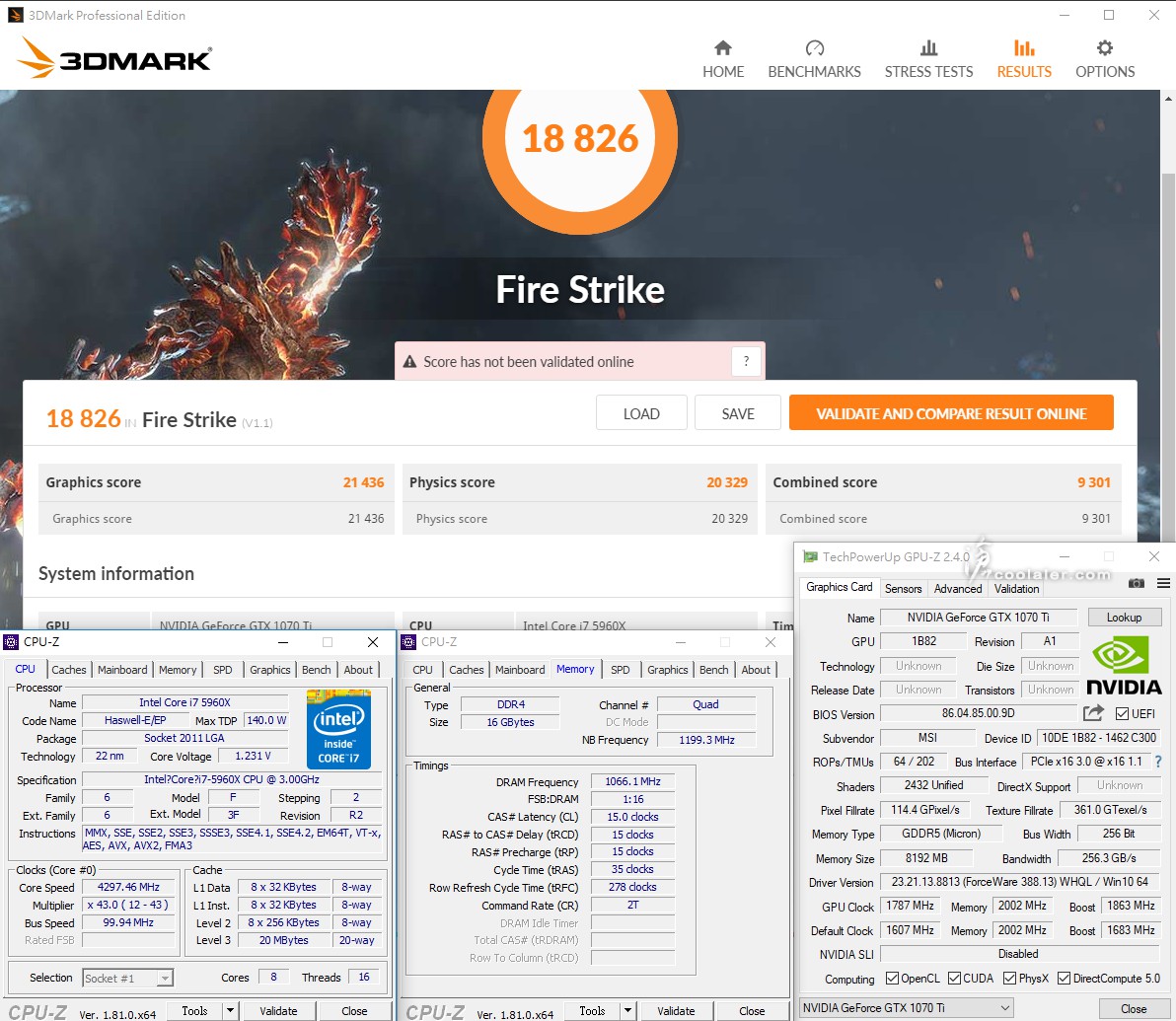Open SPD tab in right CPU-Z
The image size is (1176, 1021).
(x=621, y=669)
